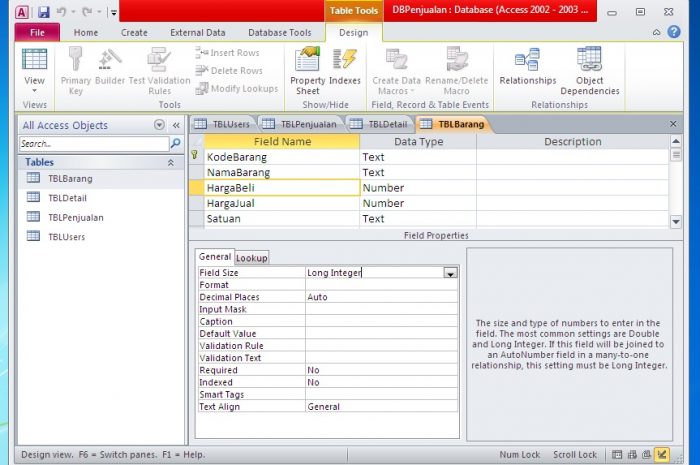
Task: Open the File tab
Action: click(x=37, y=33)
